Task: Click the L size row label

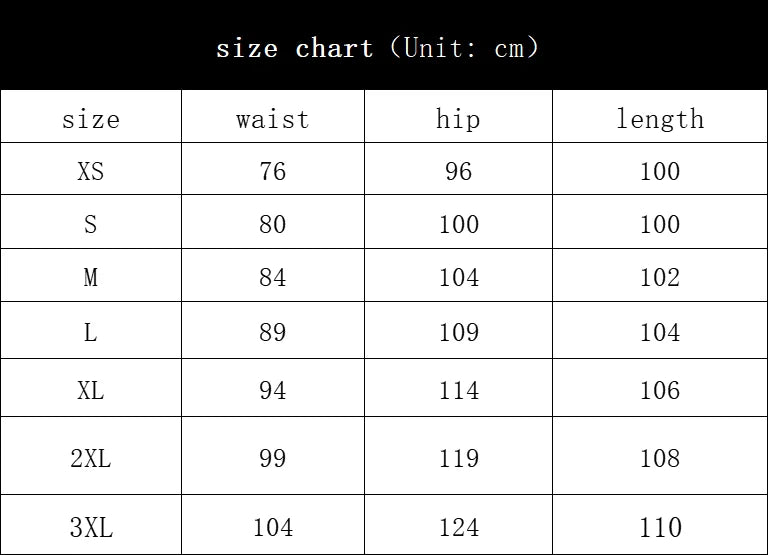Action: pyautogui.click(x=90, y=332)
